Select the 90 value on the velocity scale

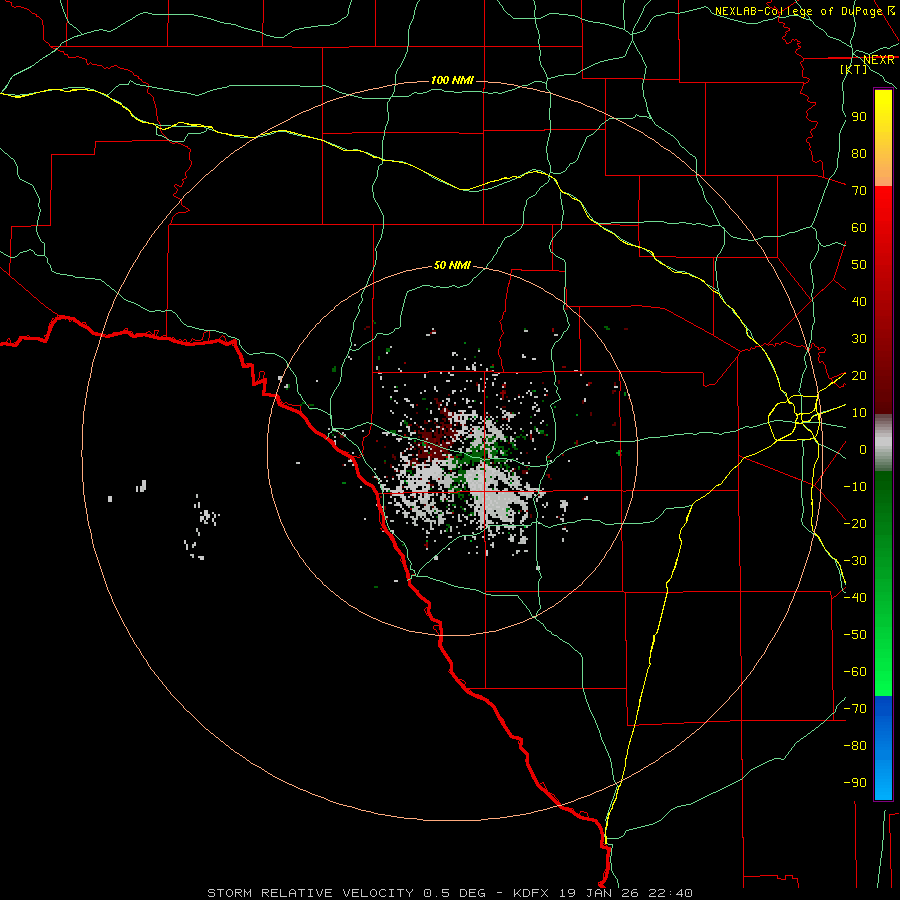tap(859, 117)
